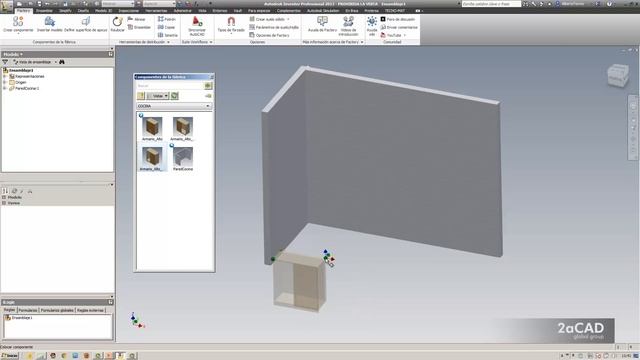This screenshot has width=640, height=360.
Task: Click the Inventor application menu button
Action: pos(6,7)
